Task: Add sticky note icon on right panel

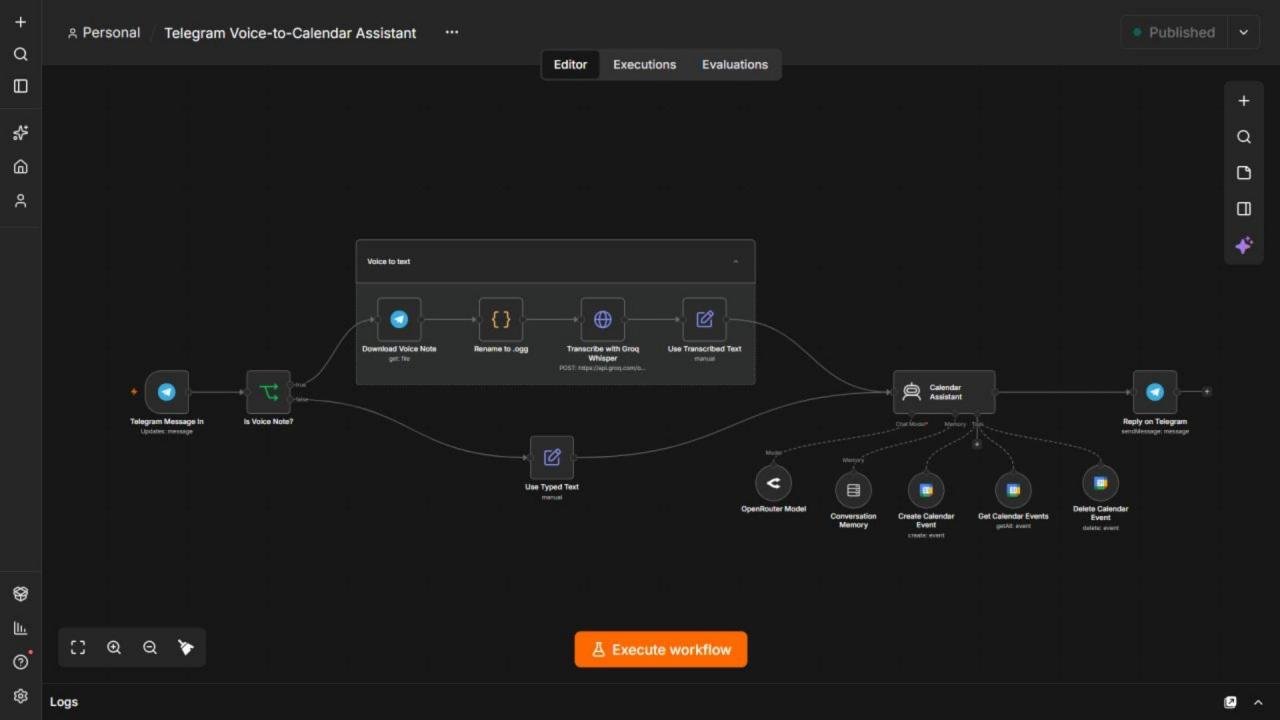Action: (1244, 173)
